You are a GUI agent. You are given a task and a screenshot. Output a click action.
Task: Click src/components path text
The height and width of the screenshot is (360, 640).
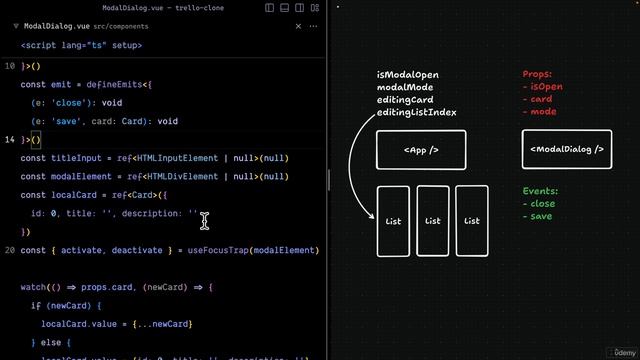121,27
